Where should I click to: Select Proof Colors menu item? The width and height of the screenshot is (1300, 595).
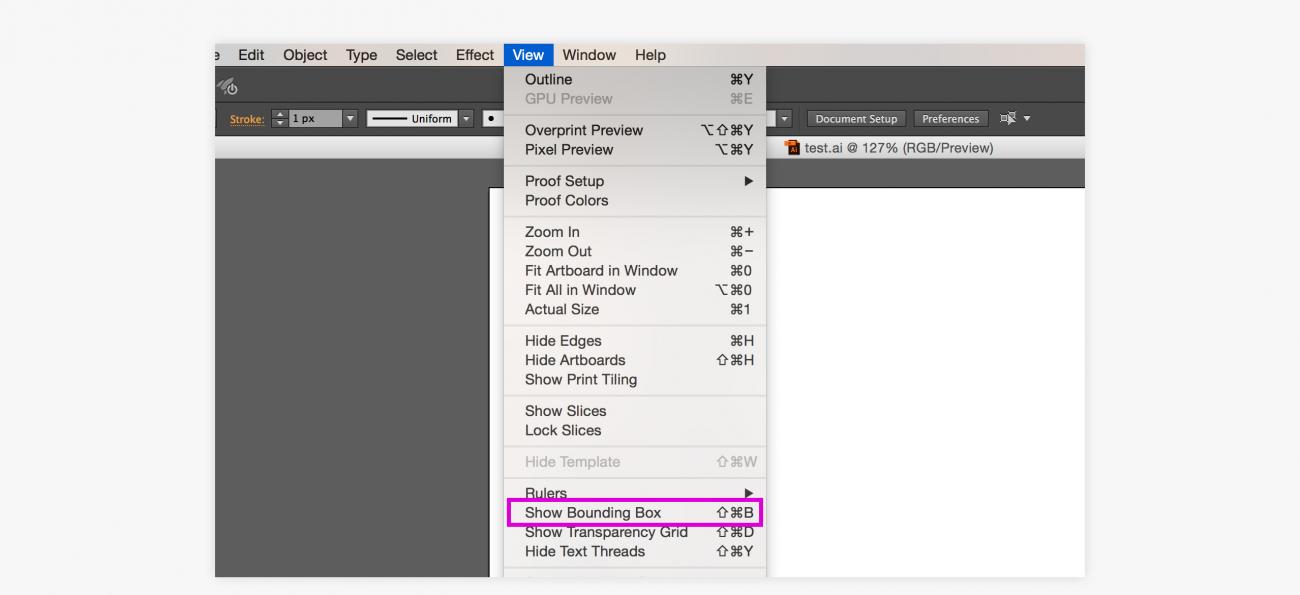[x=635, y=201]
